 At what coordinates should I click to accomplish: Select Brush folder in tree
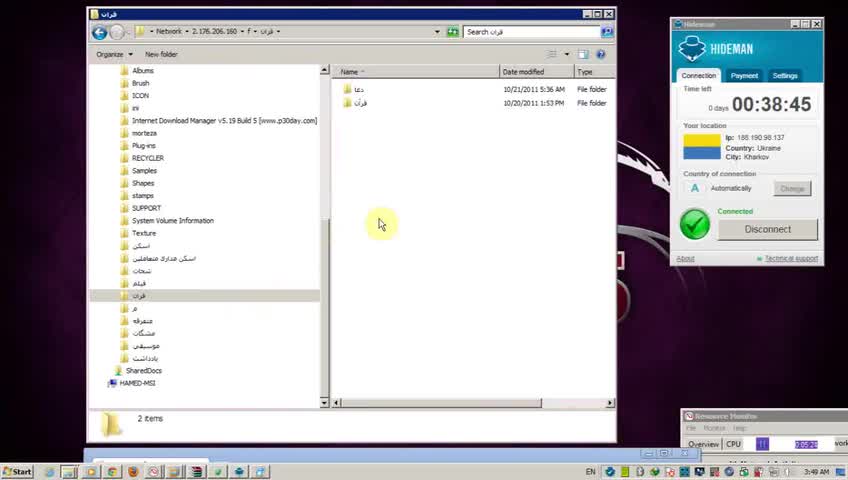[x=141, y=83]
